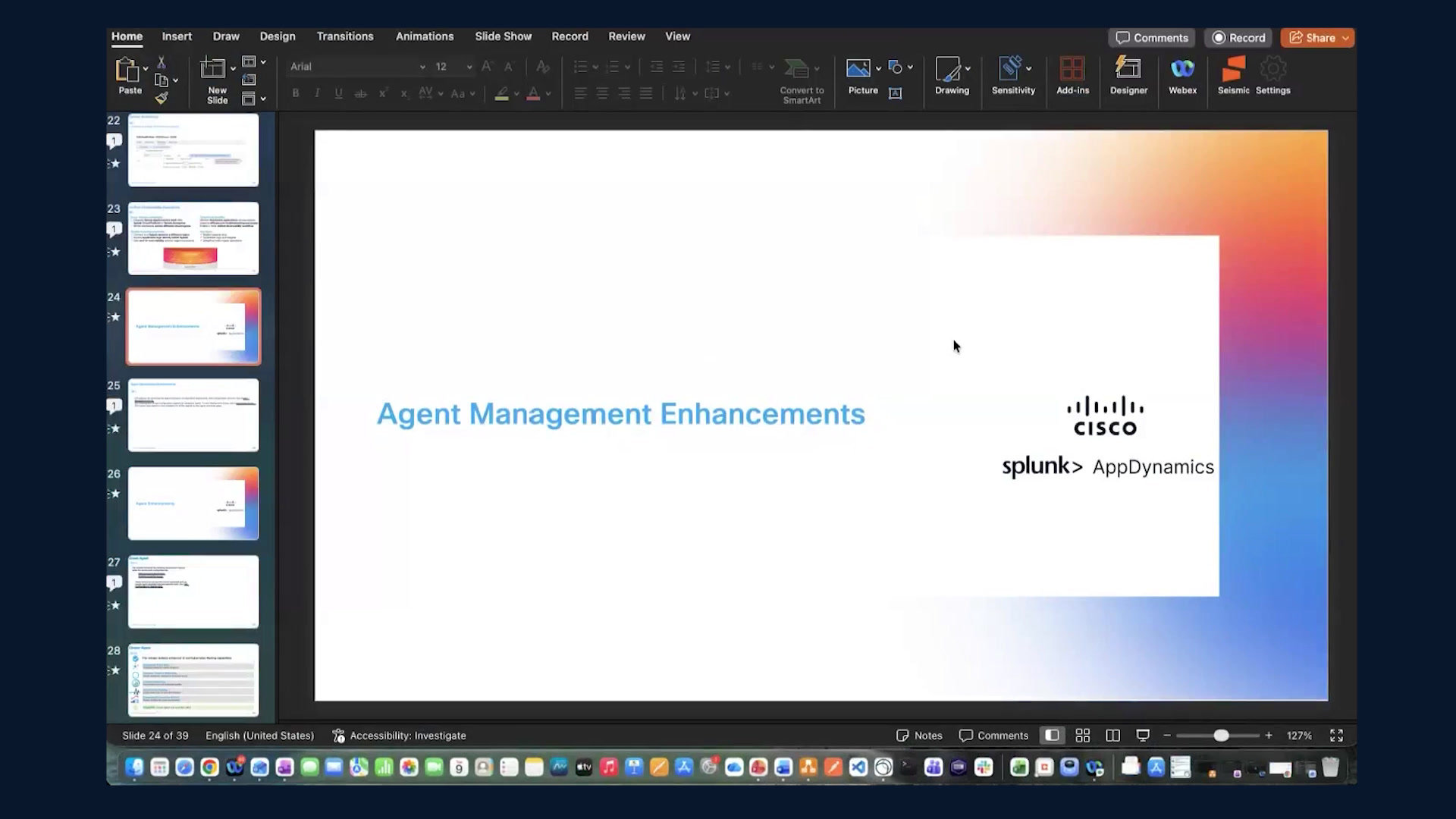The height and width of the screenshot is (819, 1456).
Task: Open Comments pane from status bar
Action: point(993,736)
